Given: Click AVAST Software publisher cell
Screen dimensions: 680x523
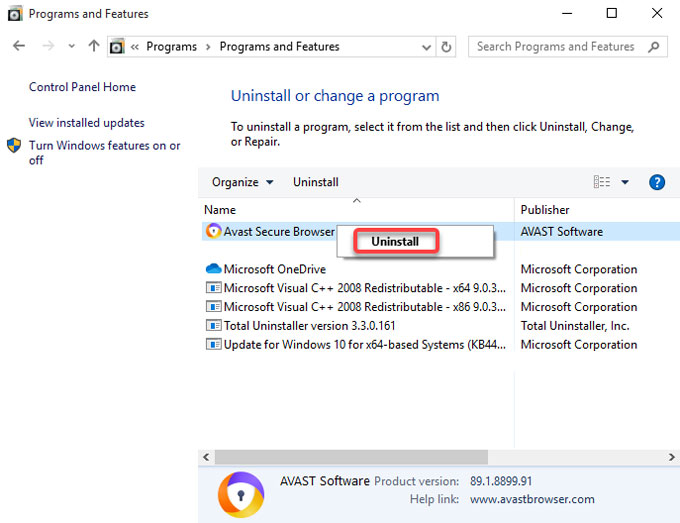Looking at the screenshot, I should coord(562,232).
